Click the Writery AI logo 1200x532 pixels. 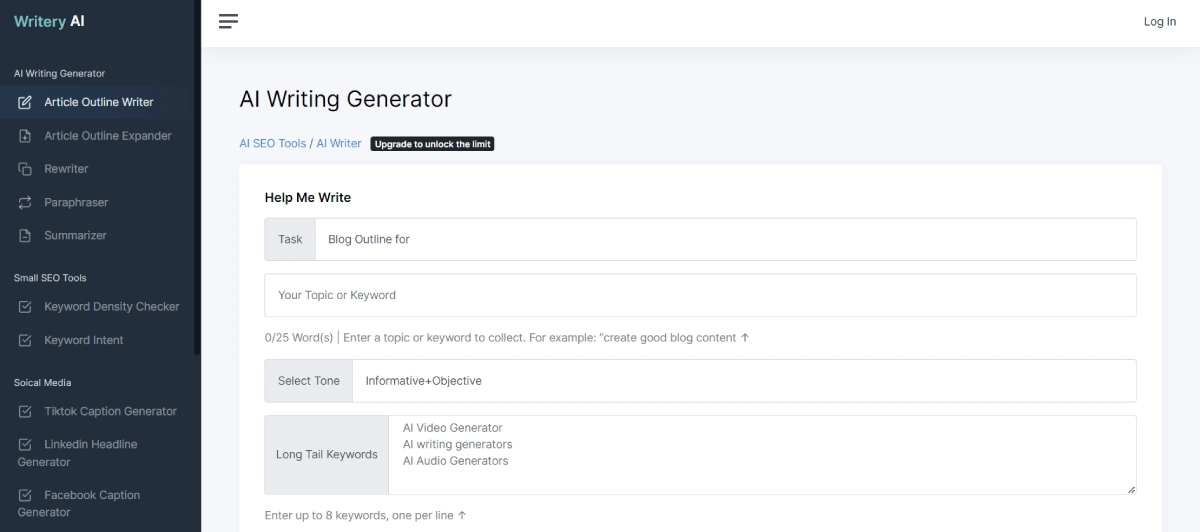pyautogui.click(x=49, y=21)
